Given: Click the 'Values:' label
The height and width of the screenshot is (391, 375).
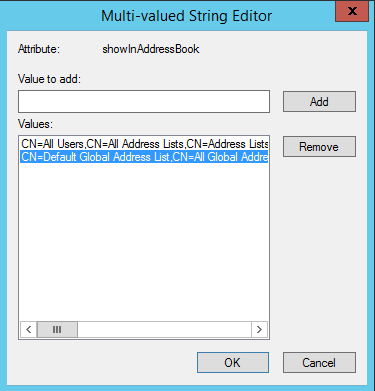Looking at the screenshot, I should coord(35,124).
